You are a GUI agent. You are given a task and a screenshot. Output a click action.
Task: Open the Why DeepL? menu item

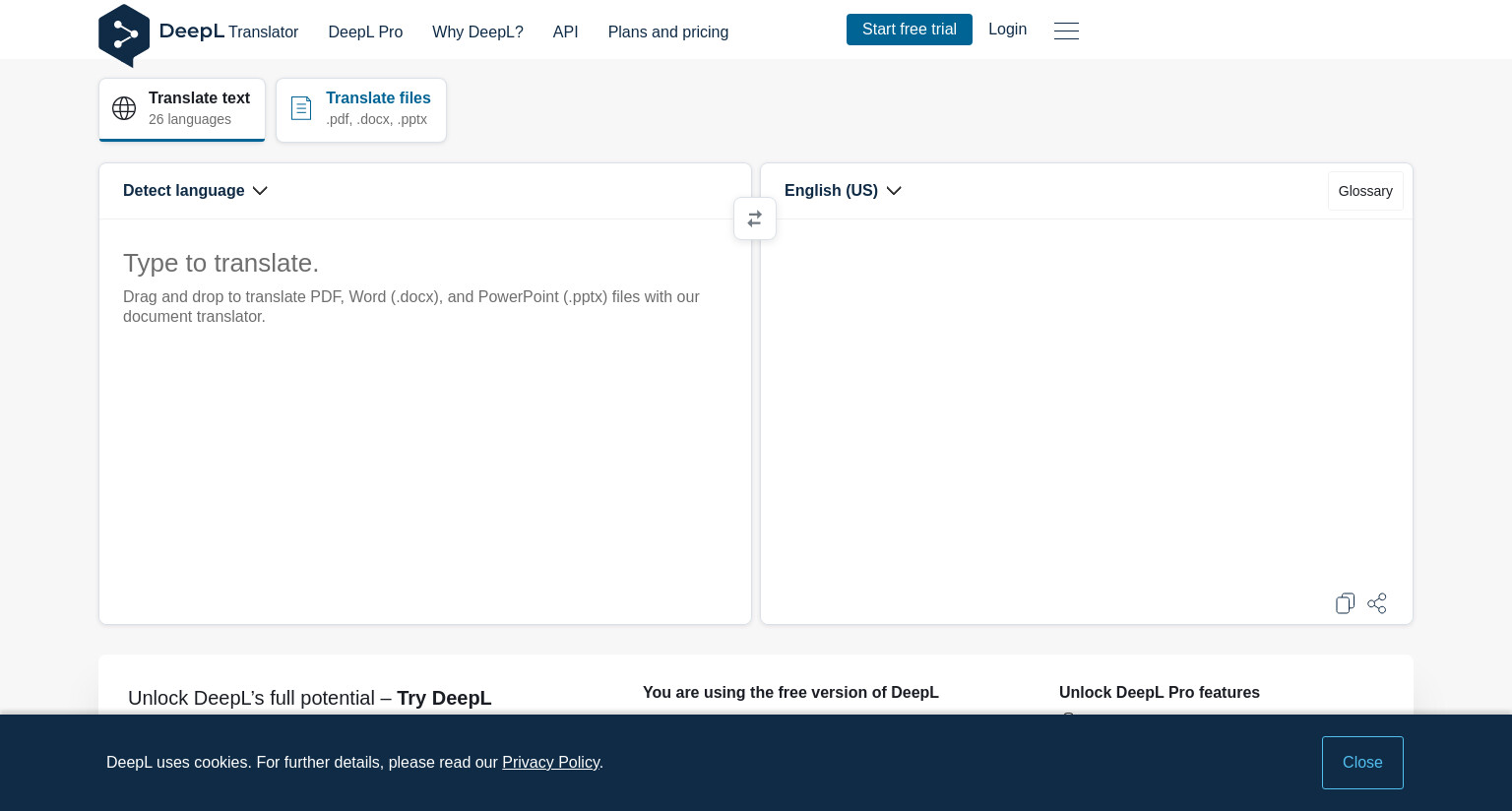pos(477,32)
